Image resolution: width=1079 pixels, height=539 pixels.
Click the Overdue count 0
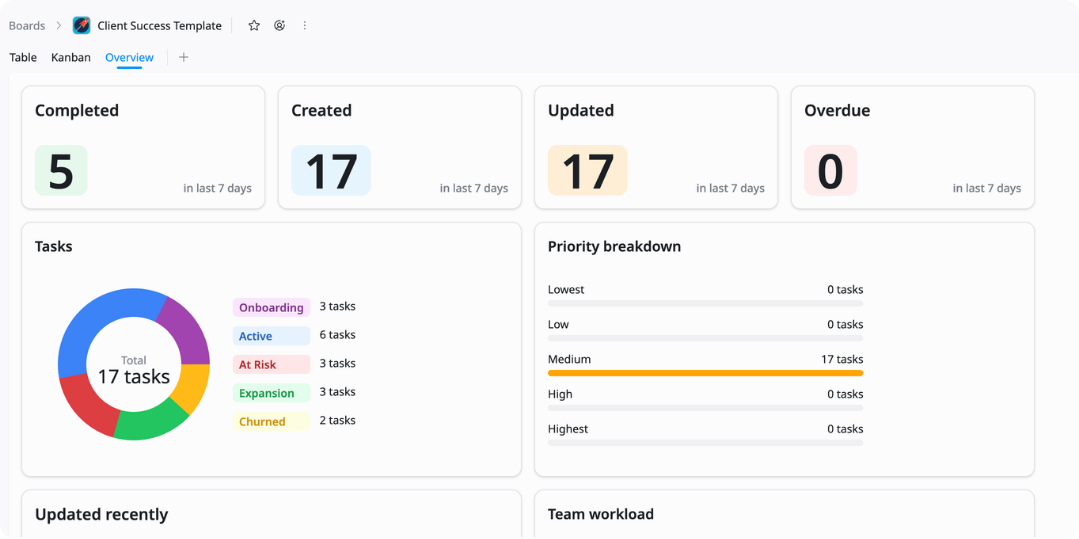(x=831, y=171)
